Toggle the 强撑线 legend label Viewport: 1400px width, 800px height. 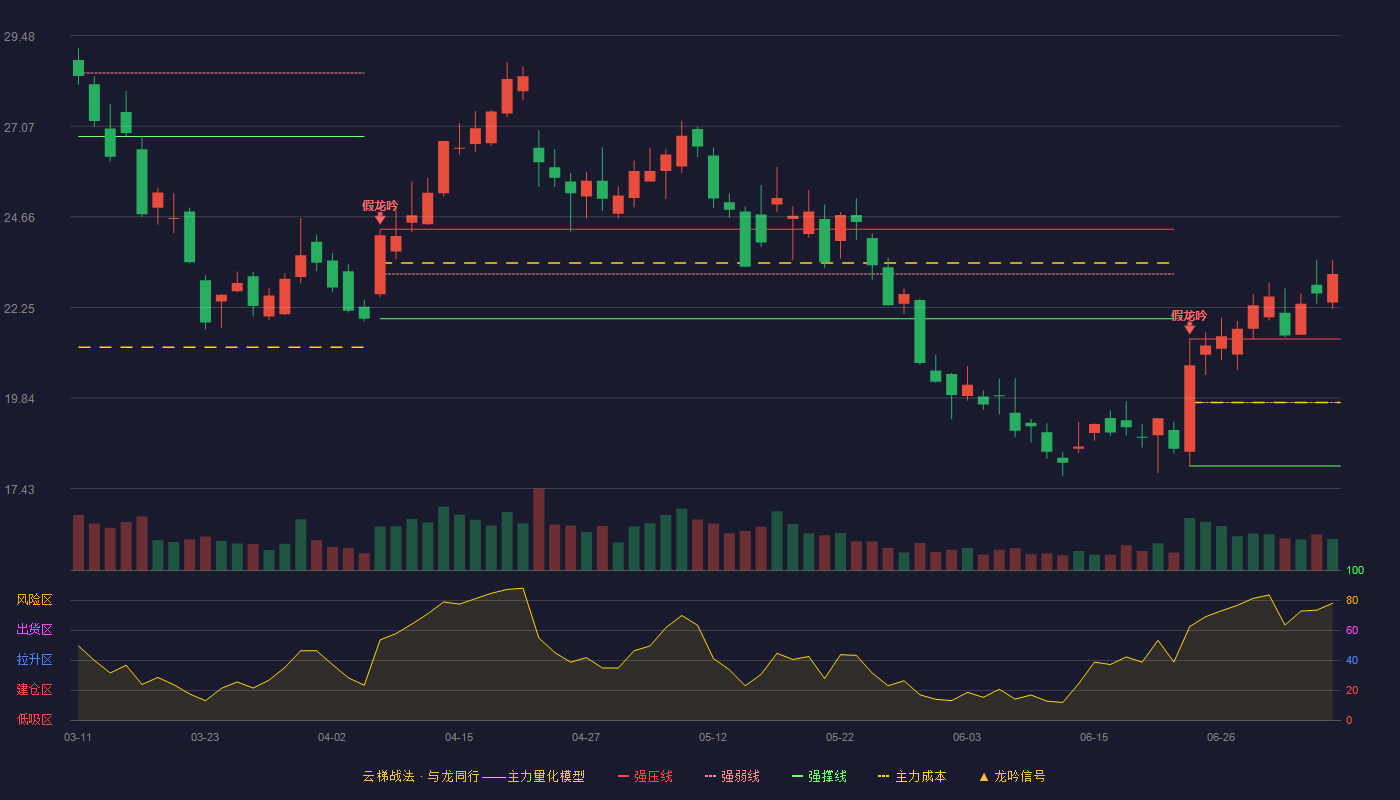[x=827, y=776]
